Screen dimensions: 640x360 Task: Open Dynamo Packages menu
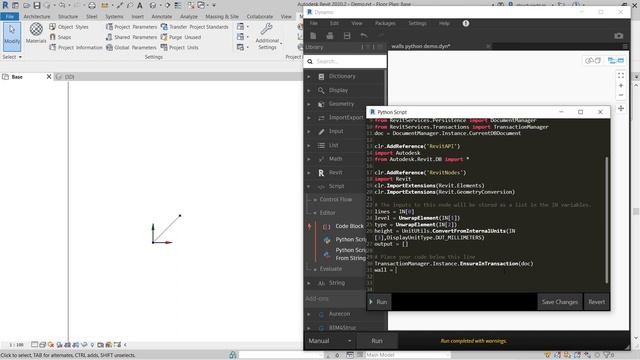[x=385, y=23]
